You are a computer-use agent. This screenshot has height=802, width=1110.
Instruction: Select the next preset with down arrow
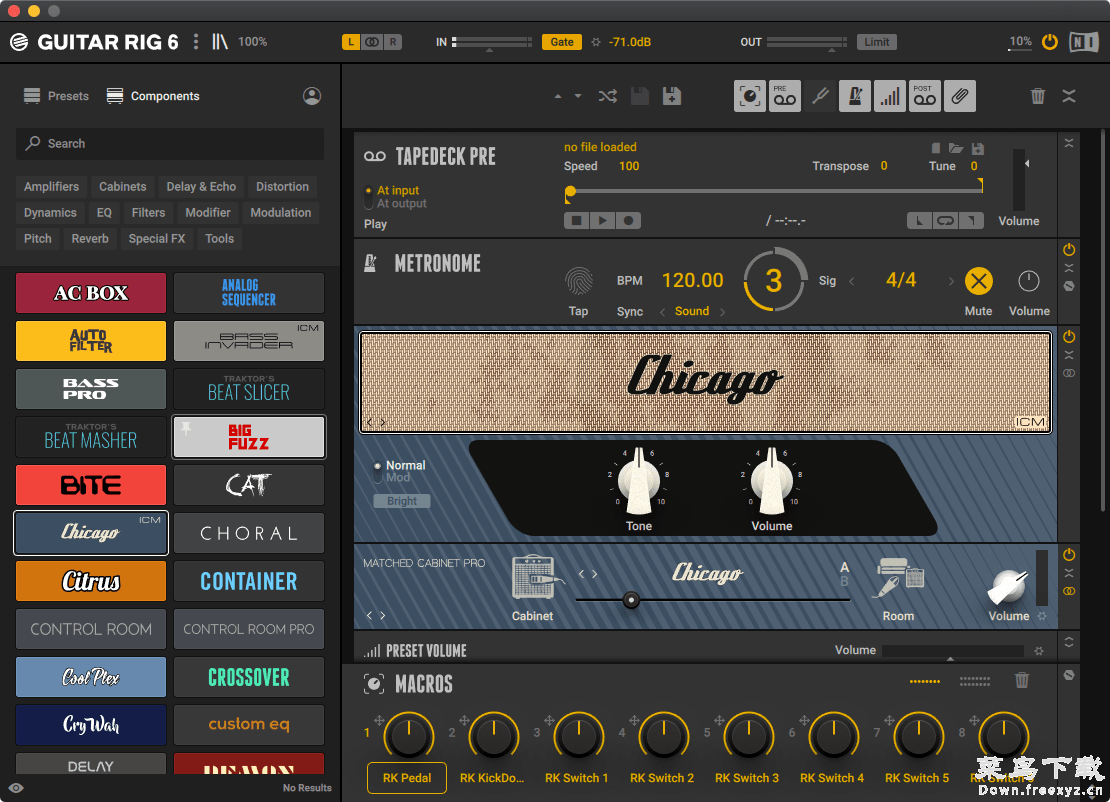click(578, 96)
